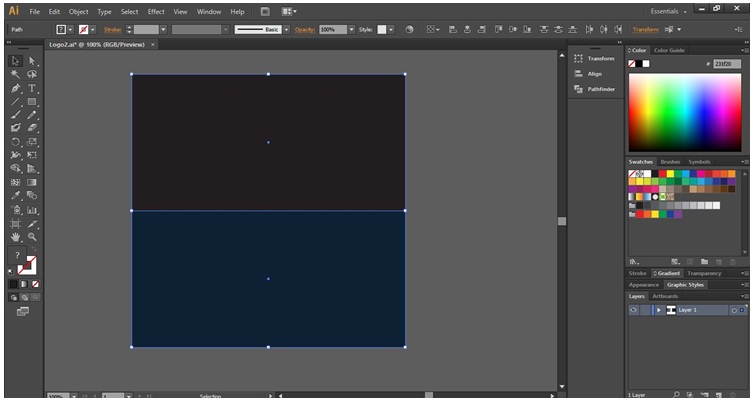
Task: Select the Width tool
Action: 15,155
